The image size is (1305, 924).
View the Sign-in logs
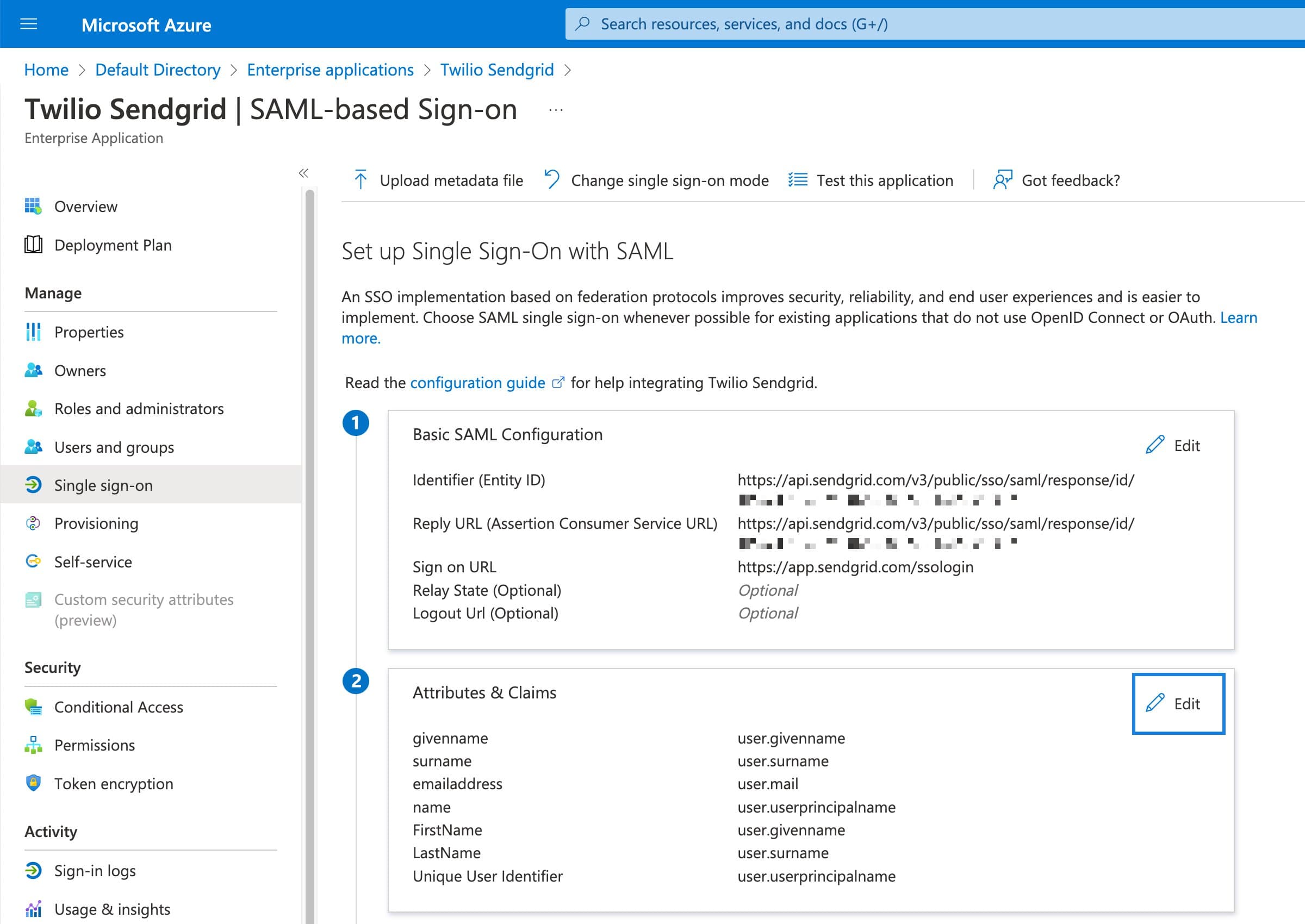click(95, 870)
